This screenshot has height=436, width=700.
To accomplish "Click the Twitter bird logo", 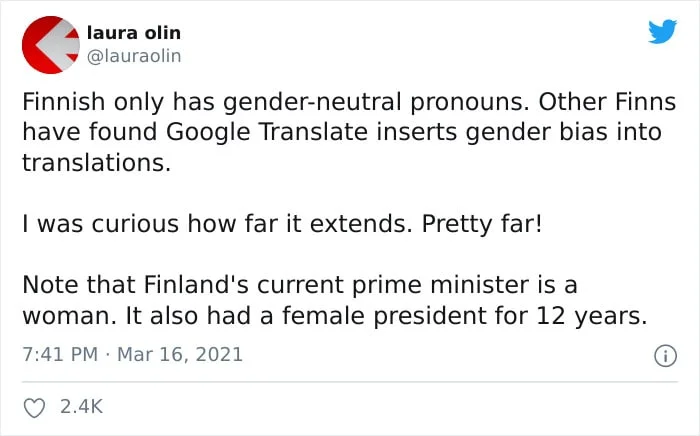I will [x=662, y=31].
